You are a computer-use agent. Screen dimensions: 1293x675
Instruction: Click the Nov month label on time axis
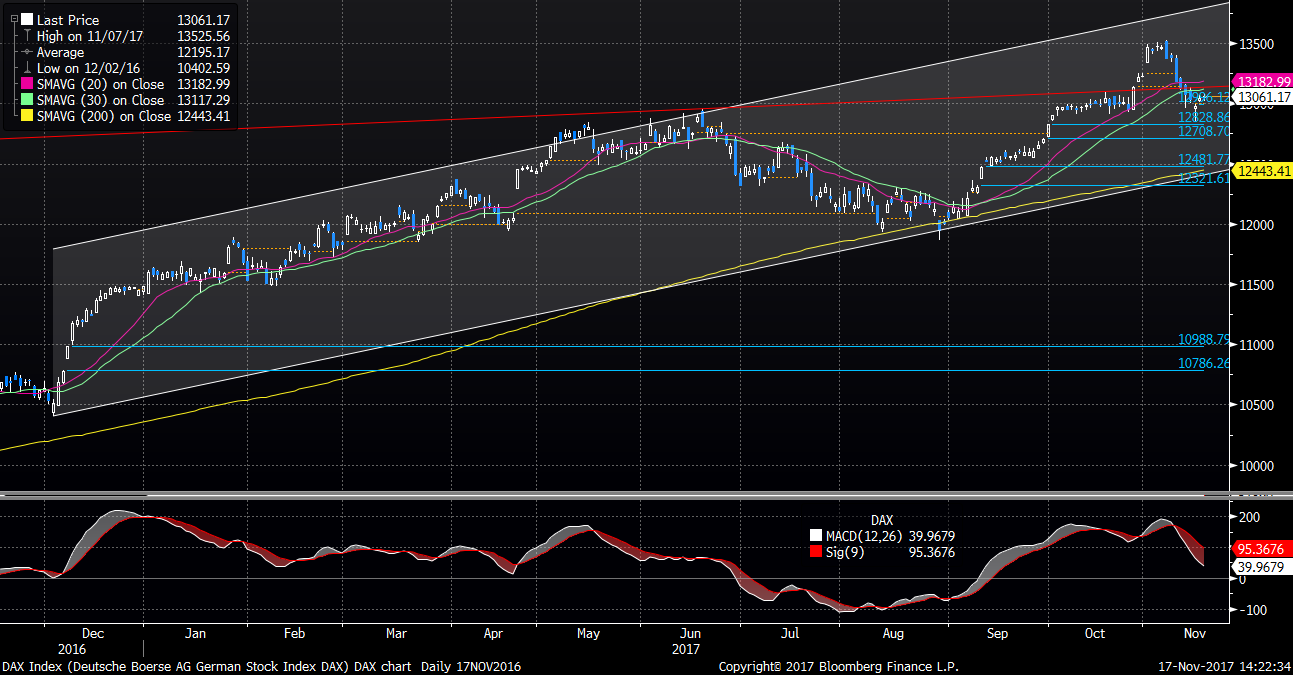1194,633
